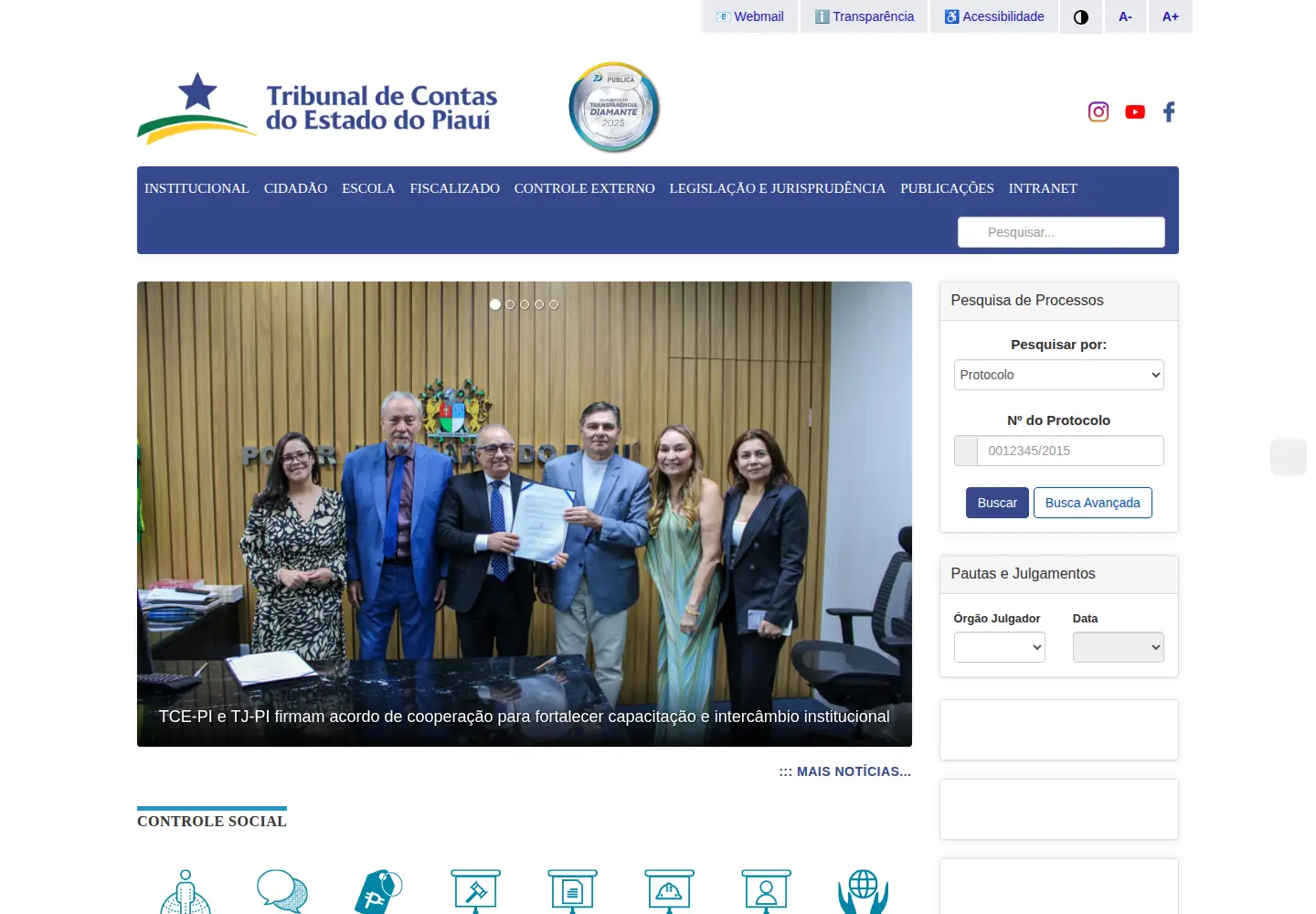The height and width of the screenshot is (914, 1316).
Task: Click the speech bubbles icon
Action: point(282,892)
